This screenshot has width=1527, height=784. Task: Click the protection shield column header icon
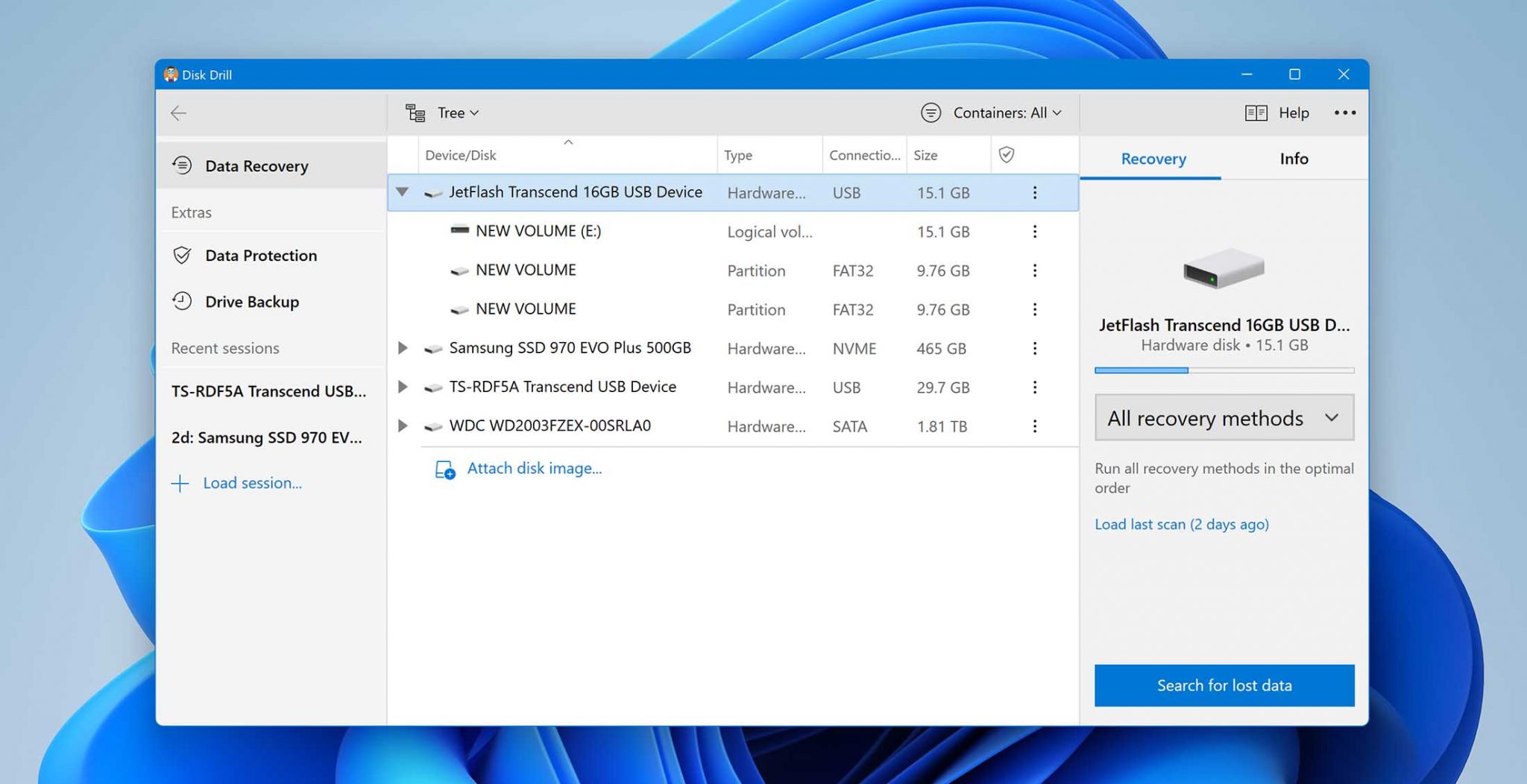(1007, 155)
